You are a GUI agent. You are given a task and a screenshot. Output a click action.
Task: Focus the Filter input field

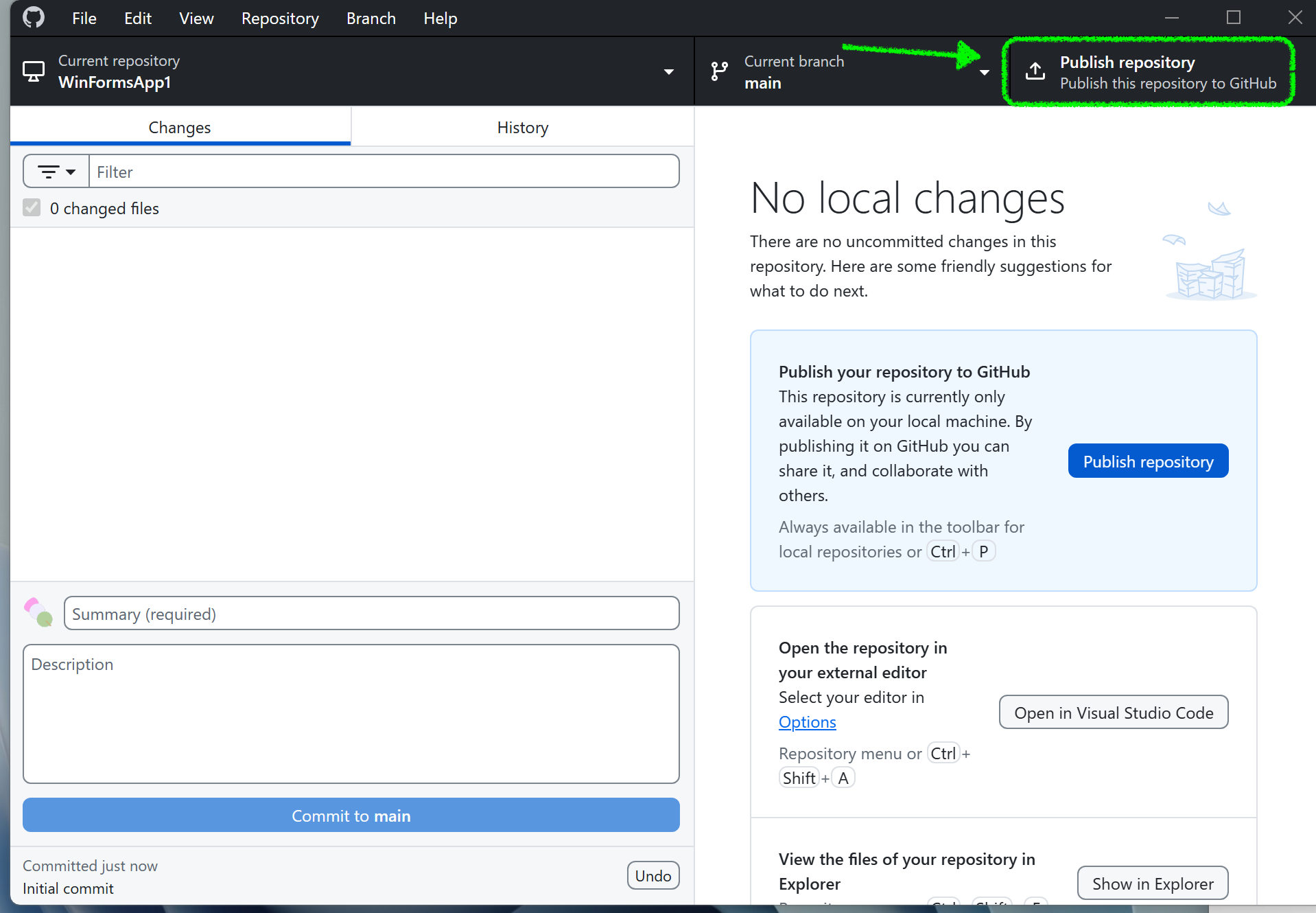(x=384, y=172)
